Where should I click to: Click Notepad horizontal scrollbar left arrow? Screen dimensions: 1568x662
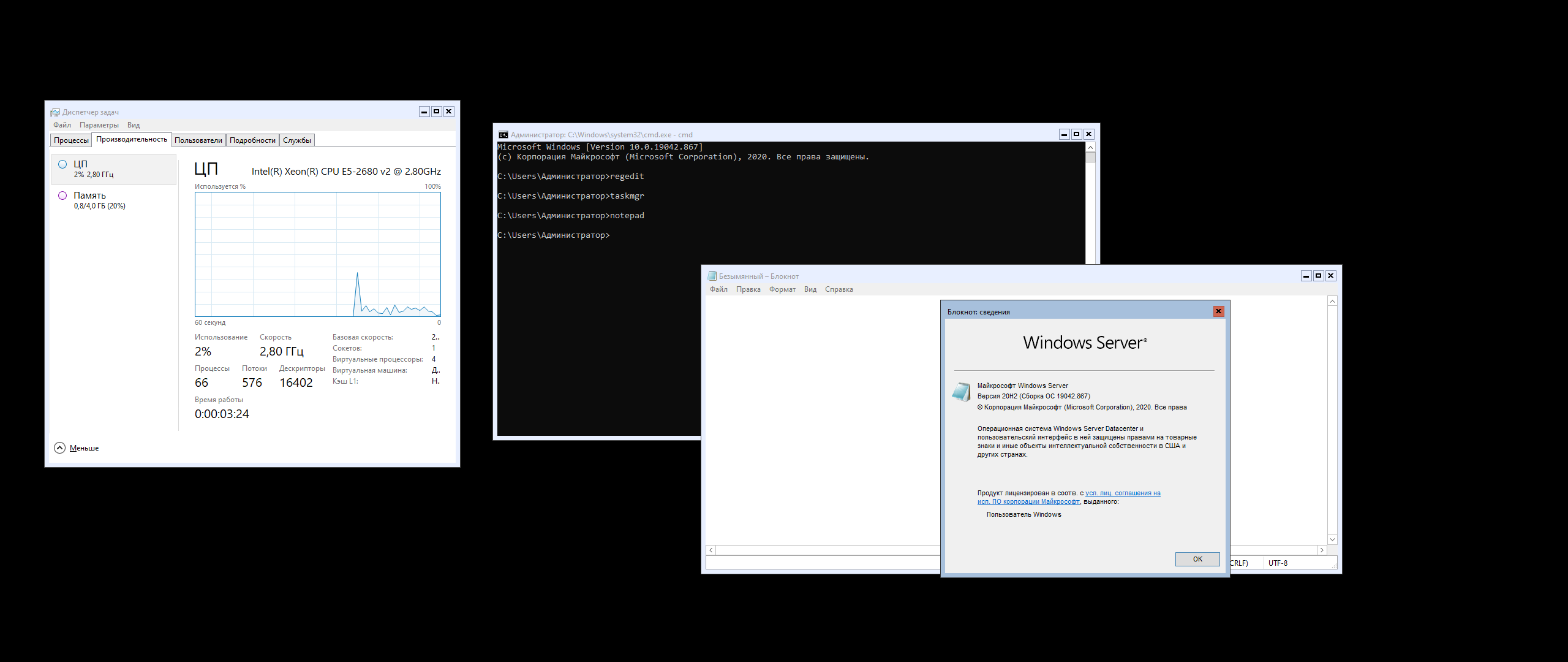tap(711, 550)
